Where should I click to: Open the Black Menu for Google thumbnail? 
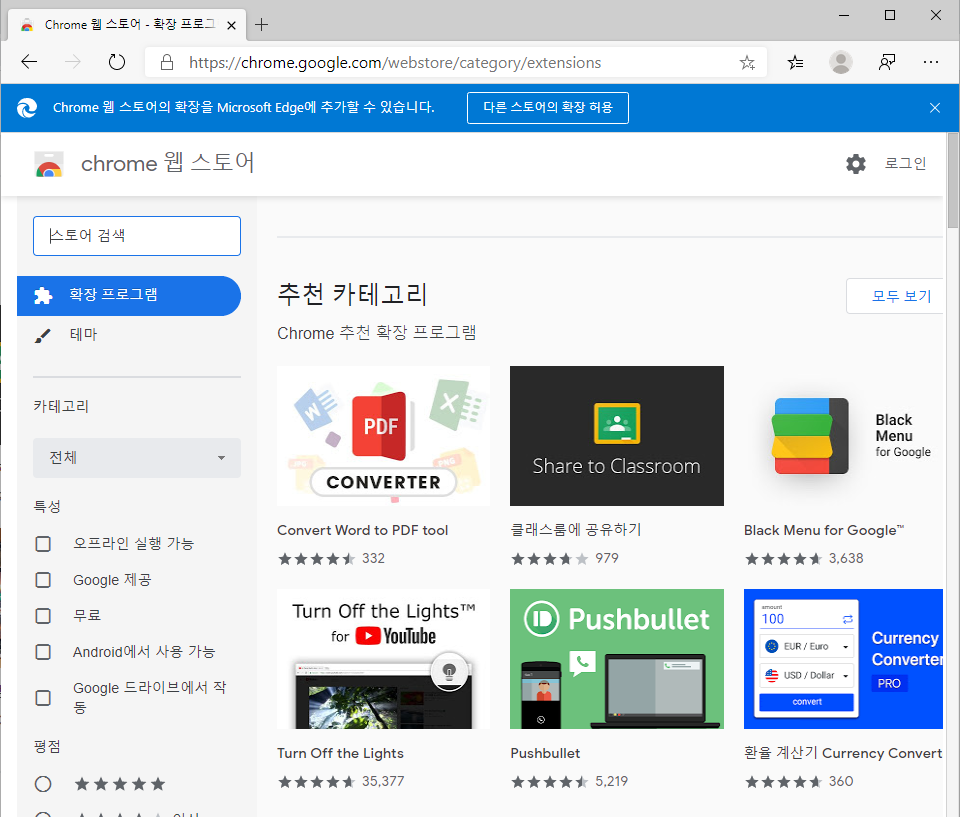point(843,436)
